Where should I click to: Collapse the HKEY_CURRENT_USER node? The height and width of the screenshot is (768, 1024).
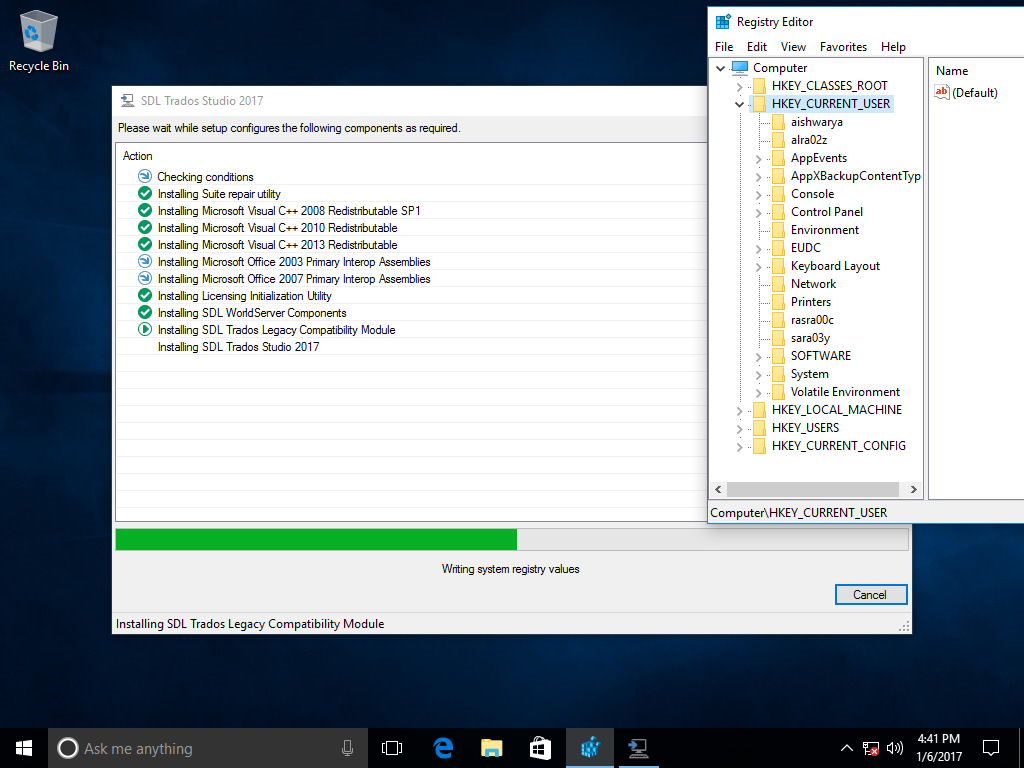point(739,104)
